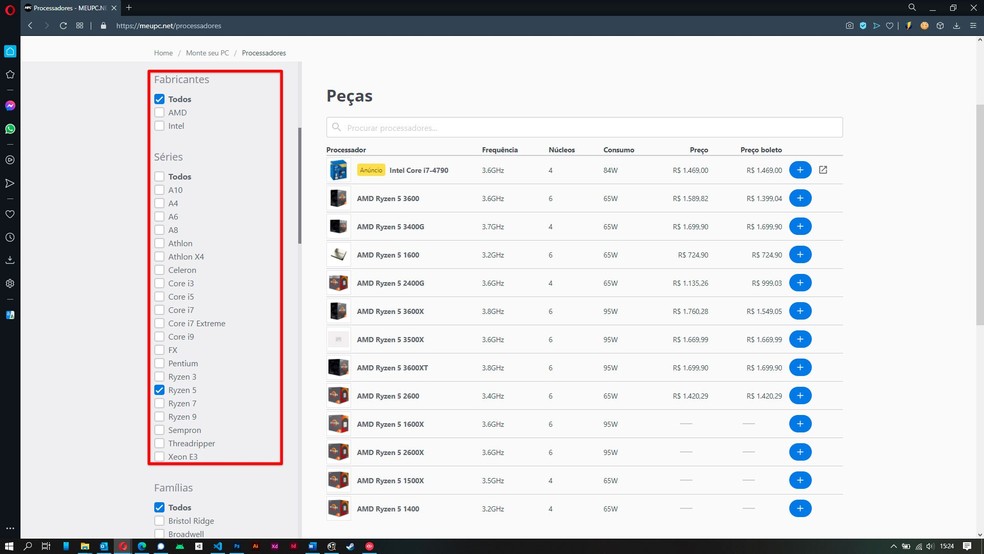Take a snapshot with the camera icon
Screen dimensions: 984x554
[x=849, y=26]
